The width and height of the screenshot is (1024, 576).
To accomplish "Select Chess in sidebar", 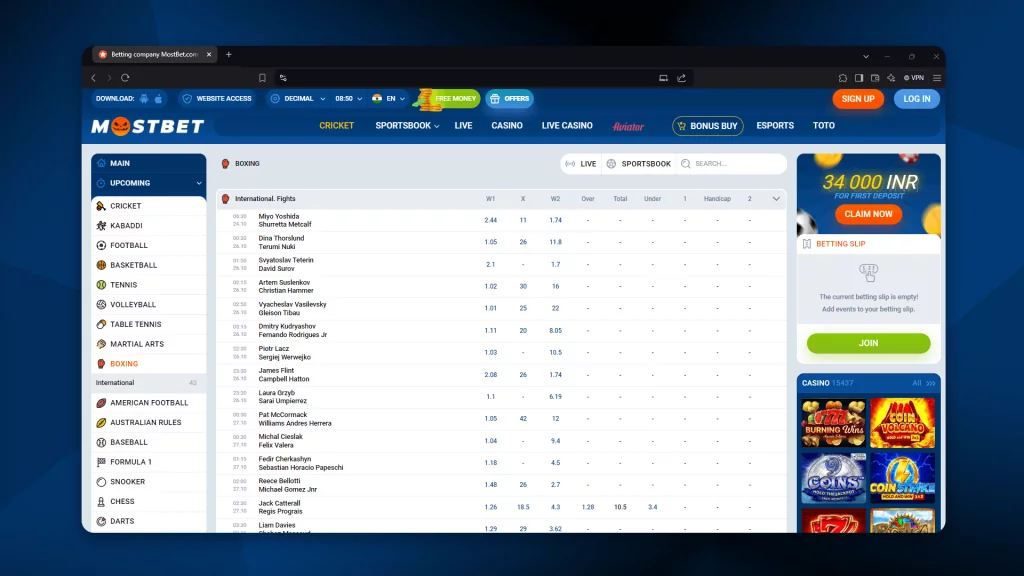I will (149, 502).
